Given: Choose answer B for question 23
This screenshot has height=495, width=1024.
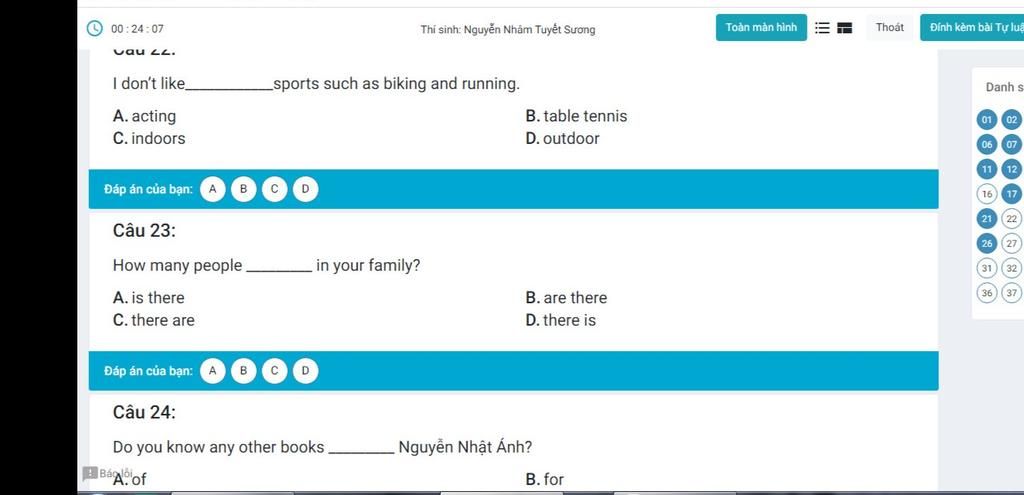Looking at the screenshot, I should [244, 371].
